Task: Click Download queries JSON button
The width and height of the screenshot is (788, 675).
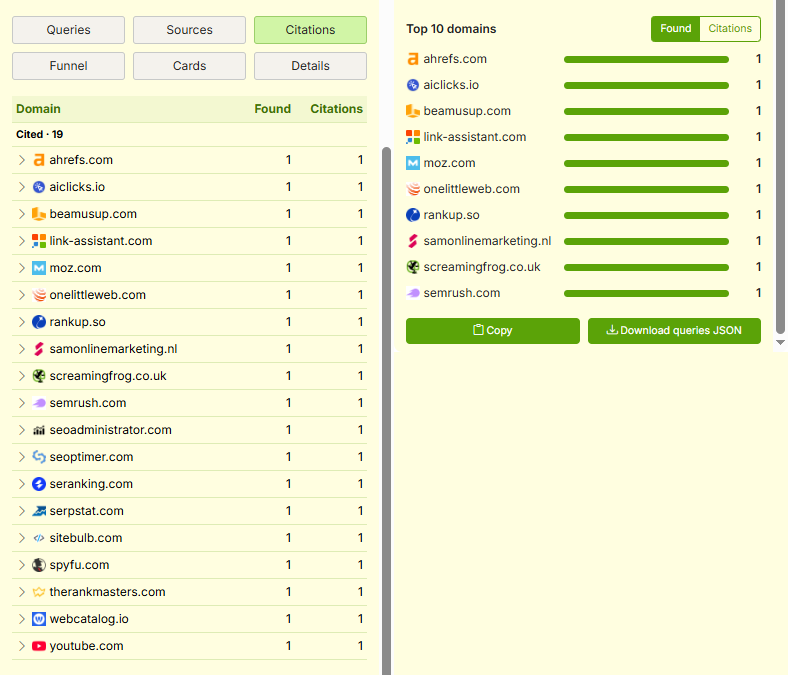Action: 674,331
